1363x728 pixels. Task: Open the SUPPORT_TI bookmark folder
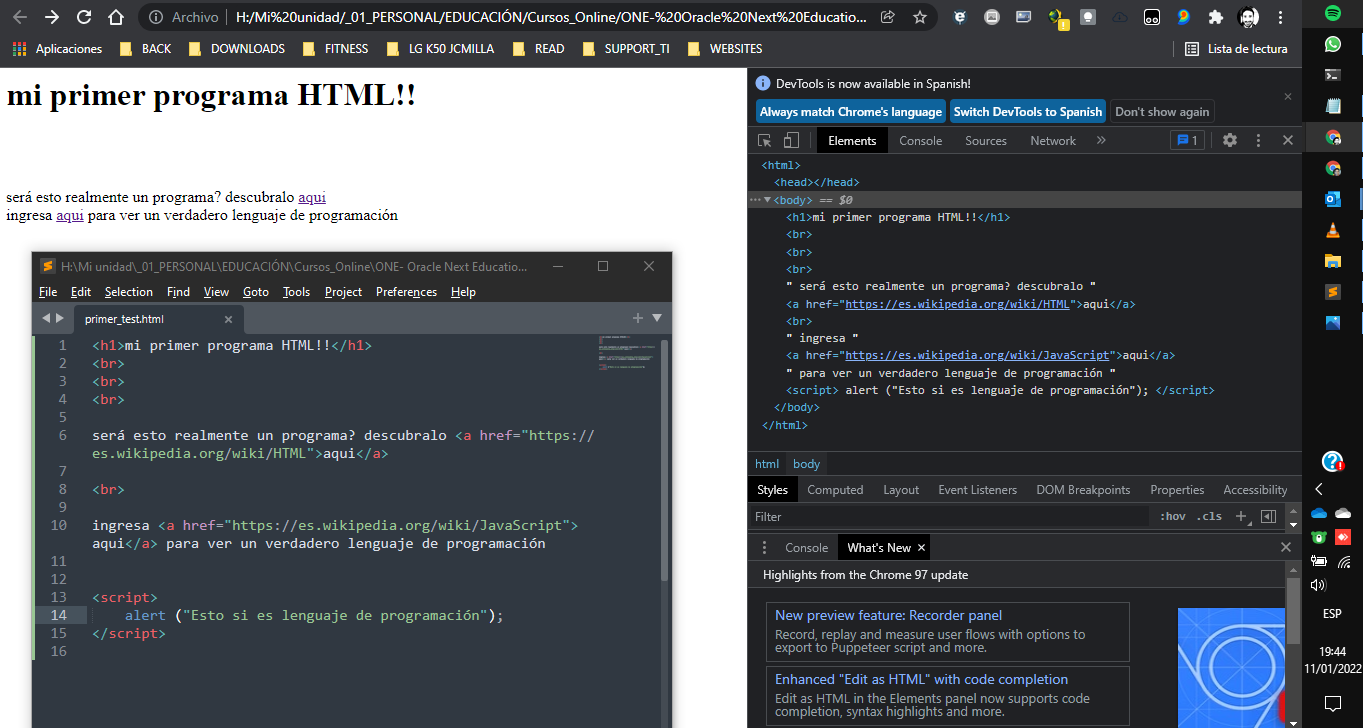pyautogui.click(x=626, y=49)
